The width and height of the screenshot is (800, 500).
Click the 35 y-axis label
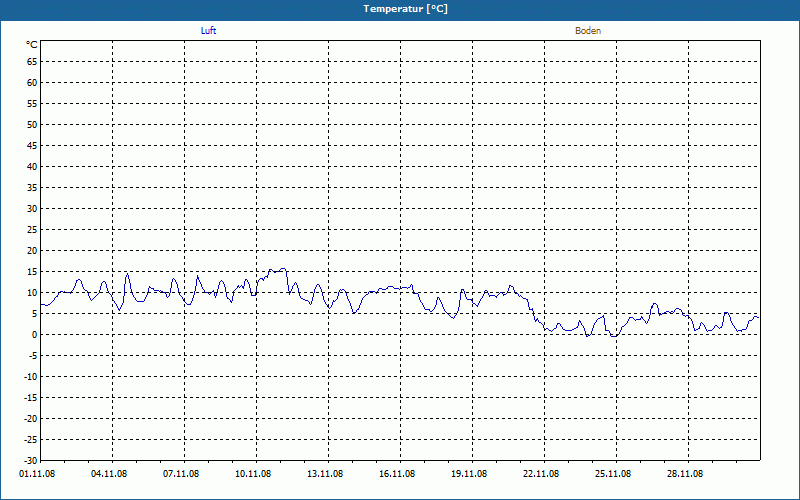pyautogui.click(x=32, y=188)
